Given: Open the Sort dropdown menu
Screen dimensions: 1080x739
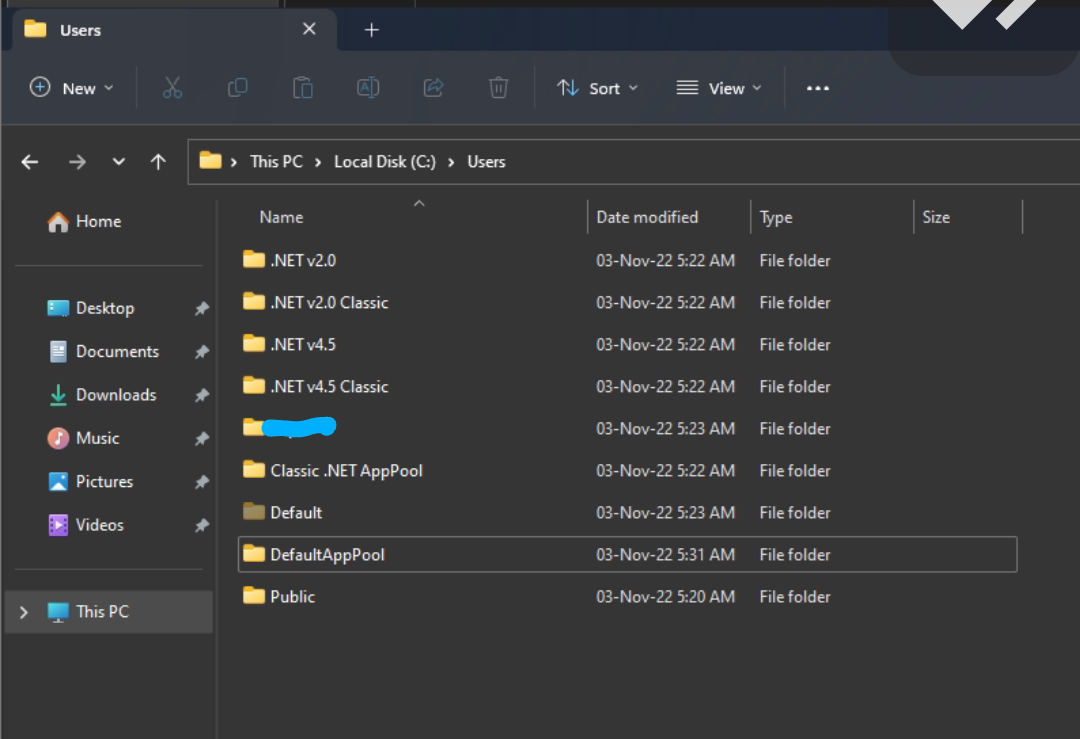Looking at the screenshot, I should click(x=597, y=88).
